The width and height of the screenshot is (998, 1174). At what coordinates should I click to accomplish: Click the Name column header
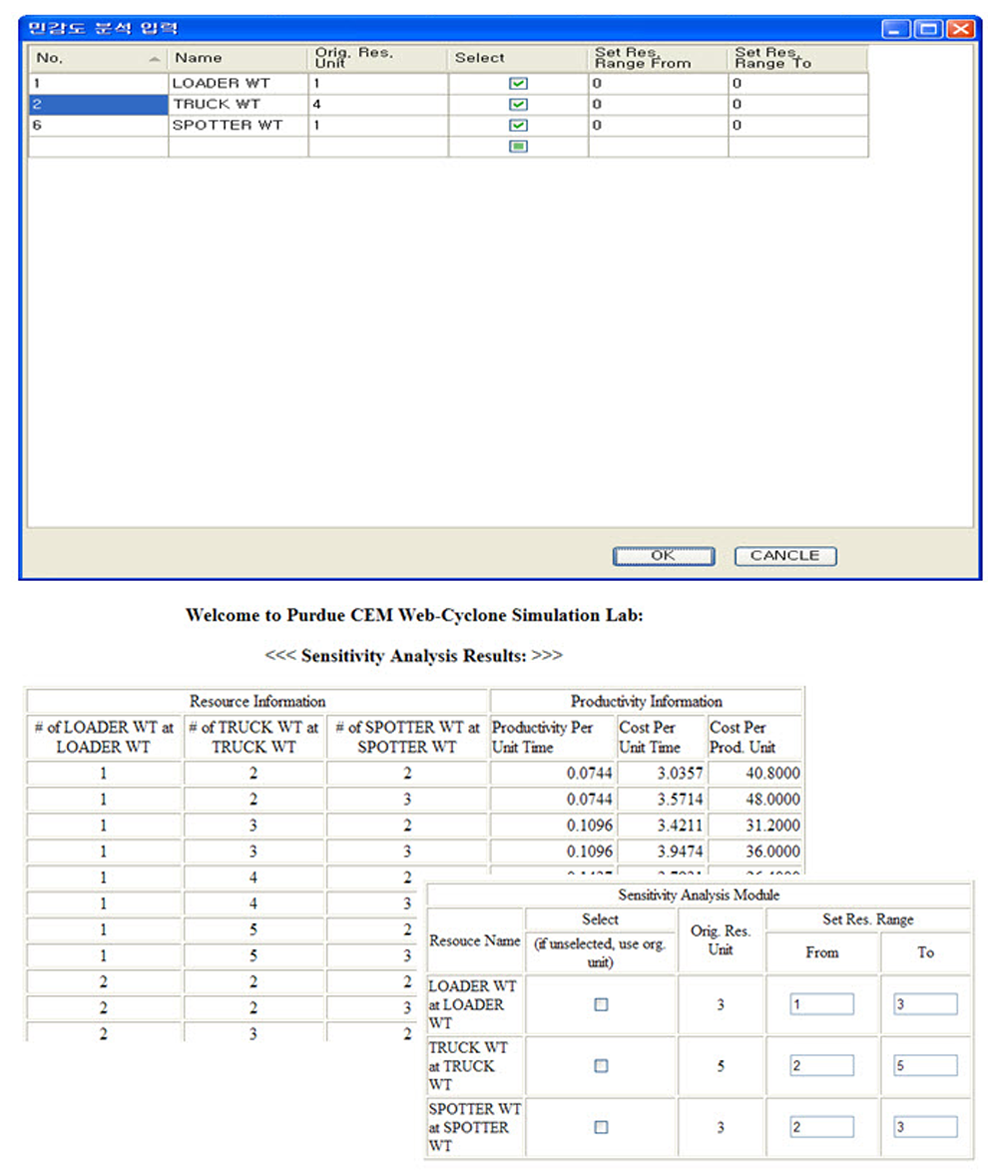tap(237, 58)
